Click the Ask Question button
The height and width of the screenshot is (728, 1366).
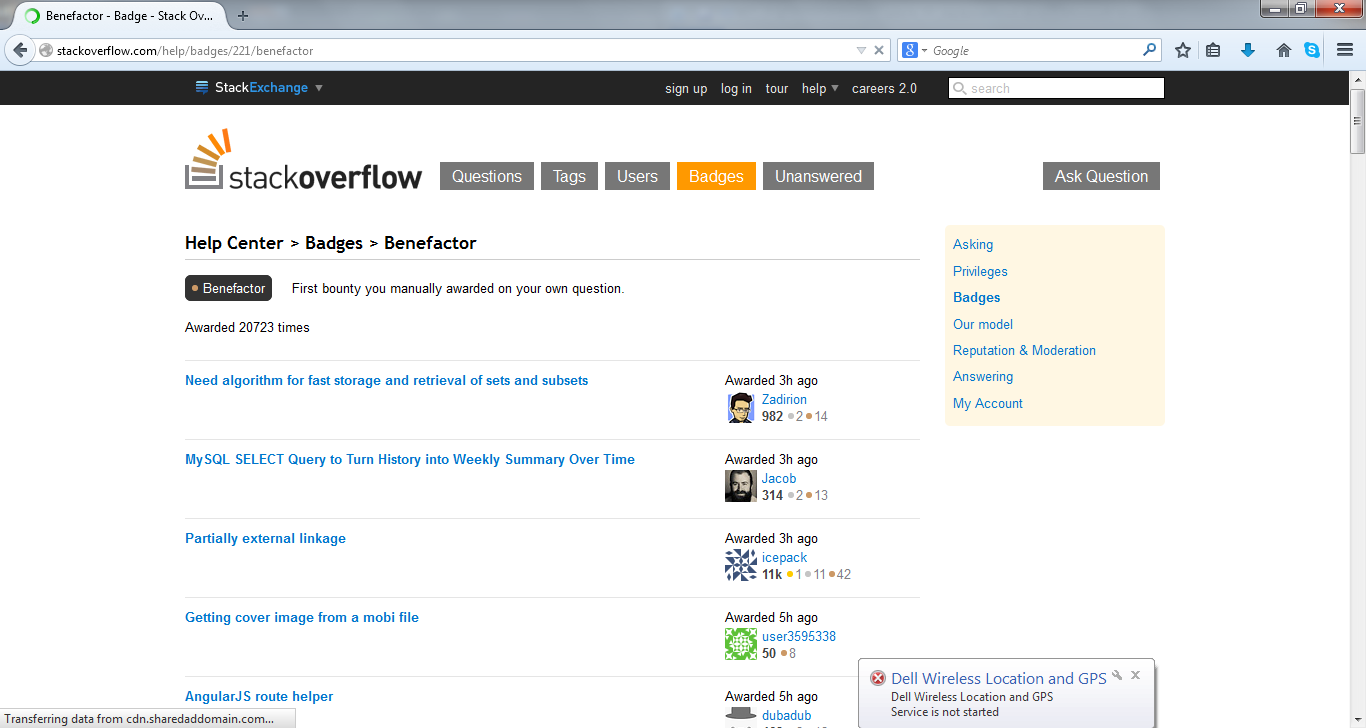pyautogui.click(x=1101, y=175)
